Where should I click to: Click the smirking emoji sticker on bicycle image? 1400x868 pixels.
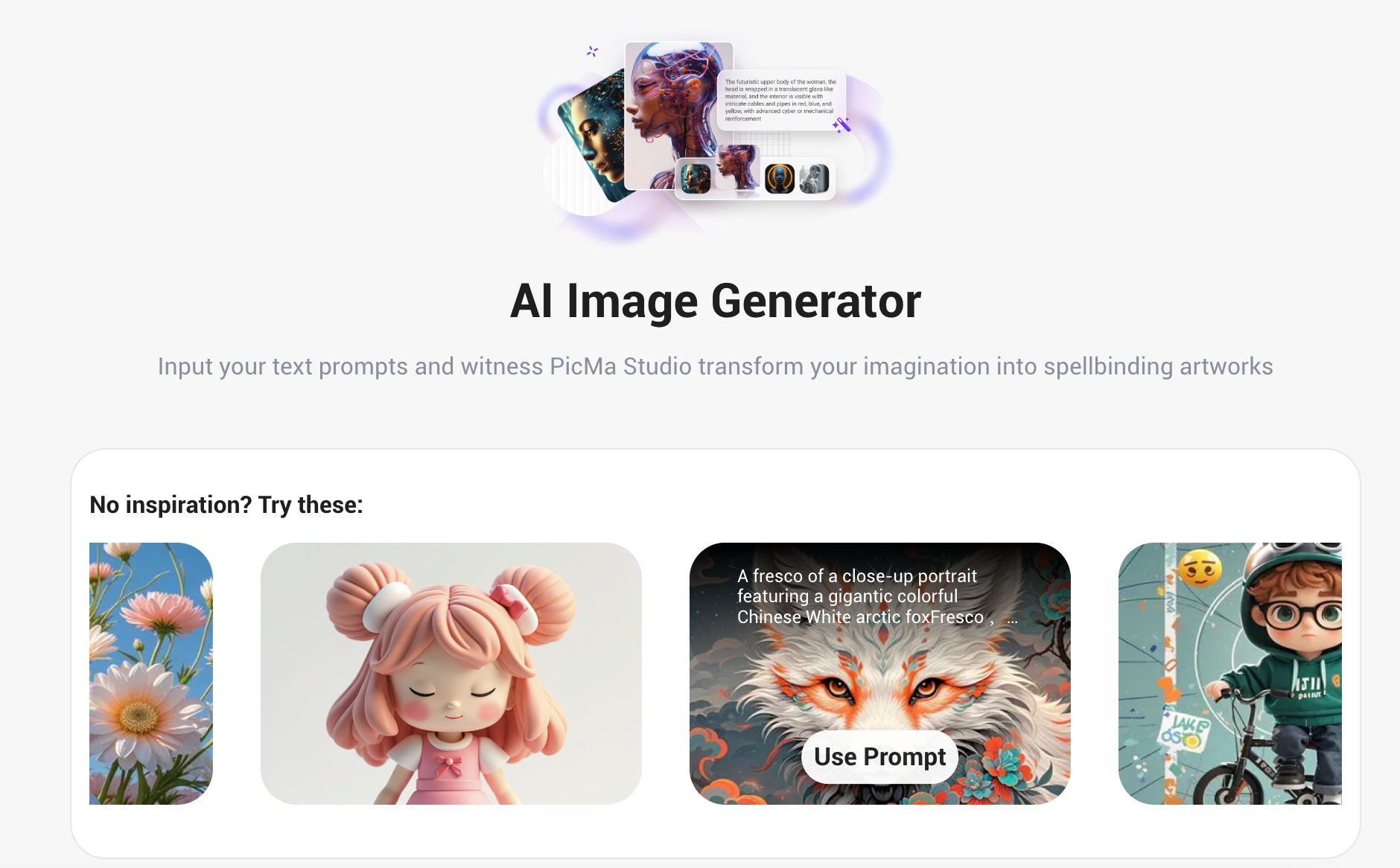click(x=1200, y=569)
